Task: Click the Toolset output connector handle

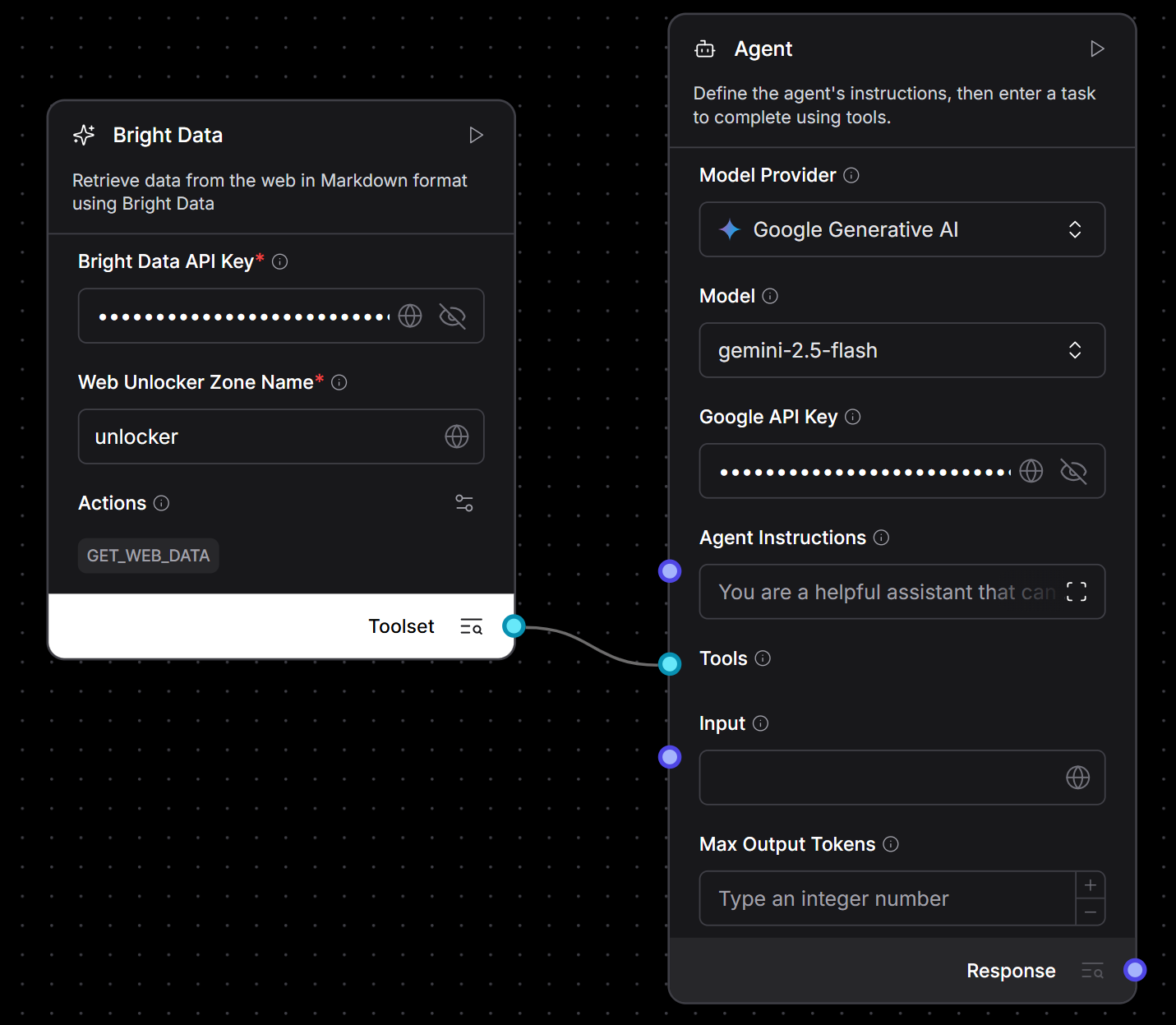Action: 514,626
